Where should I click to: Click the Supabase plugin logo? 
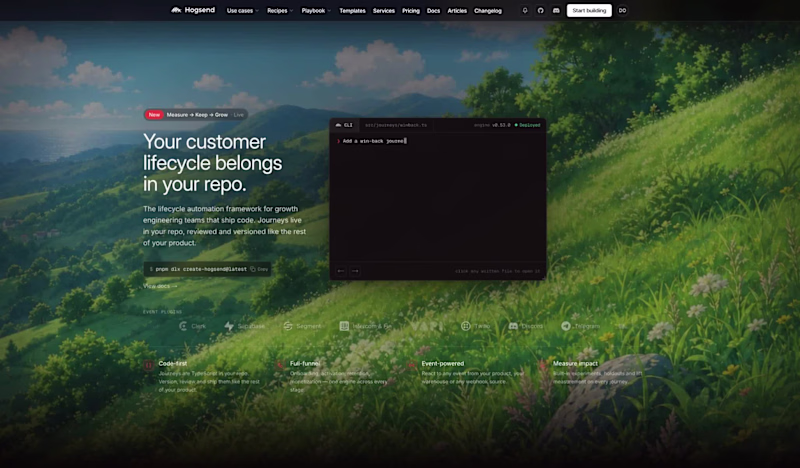click(244, 326)
